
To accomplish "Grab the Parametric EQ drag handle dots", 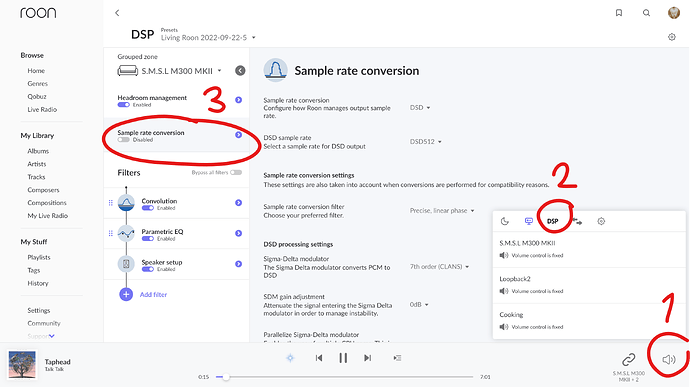I will [x=110, y=233].
